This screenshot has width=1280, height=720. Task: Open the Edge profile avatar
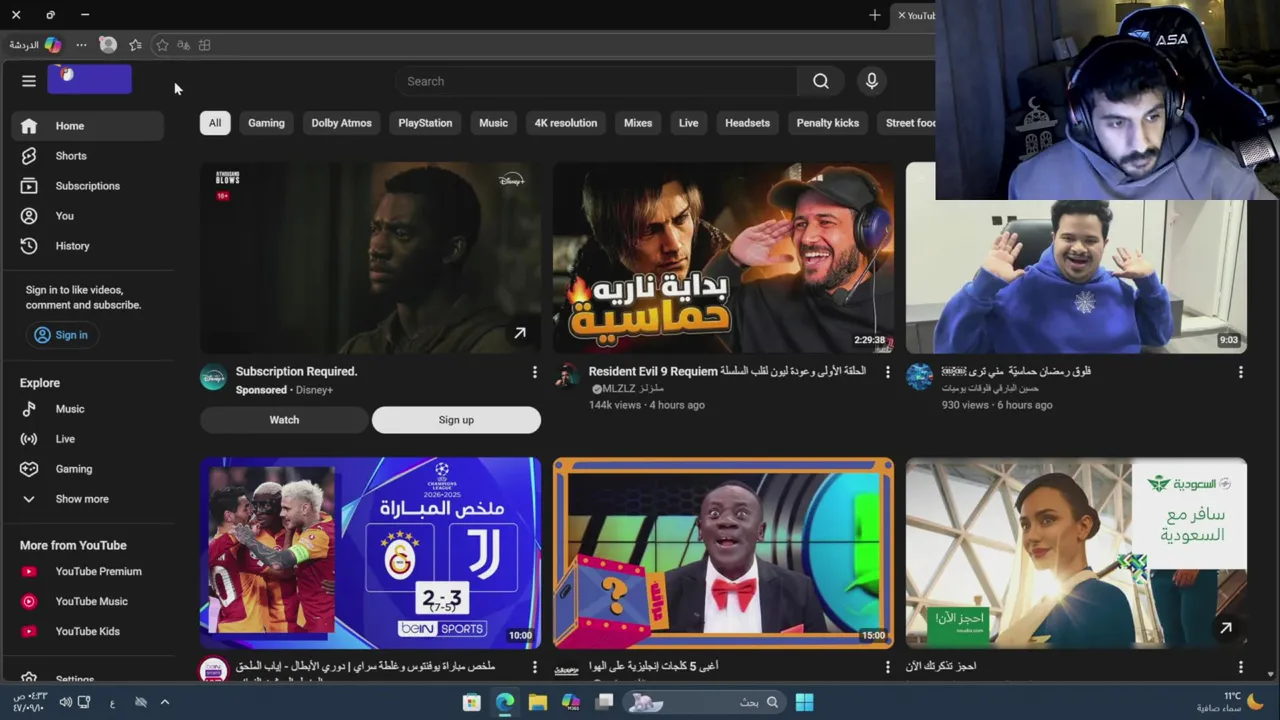click(x=108, y=45)
